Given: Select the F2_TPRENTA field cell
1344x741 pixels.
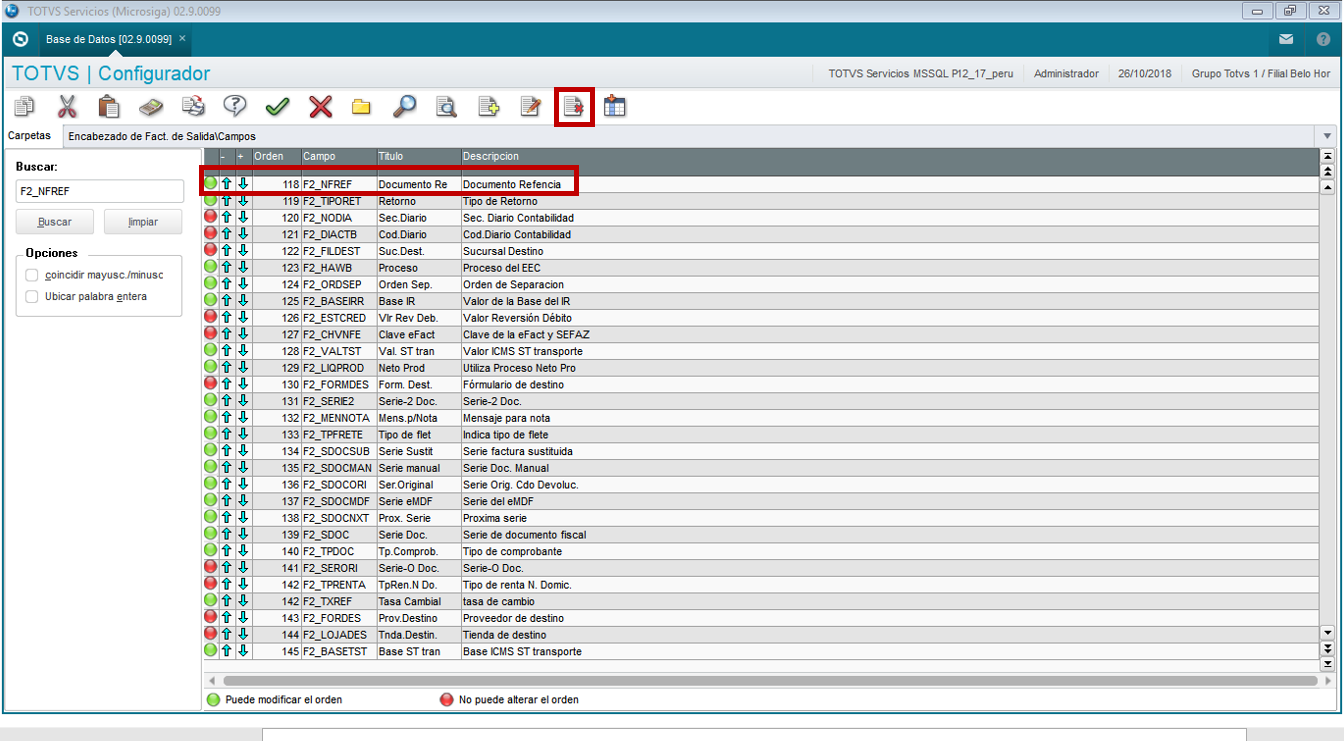Looking at the screenshot, I should click(x=338, y=584).
